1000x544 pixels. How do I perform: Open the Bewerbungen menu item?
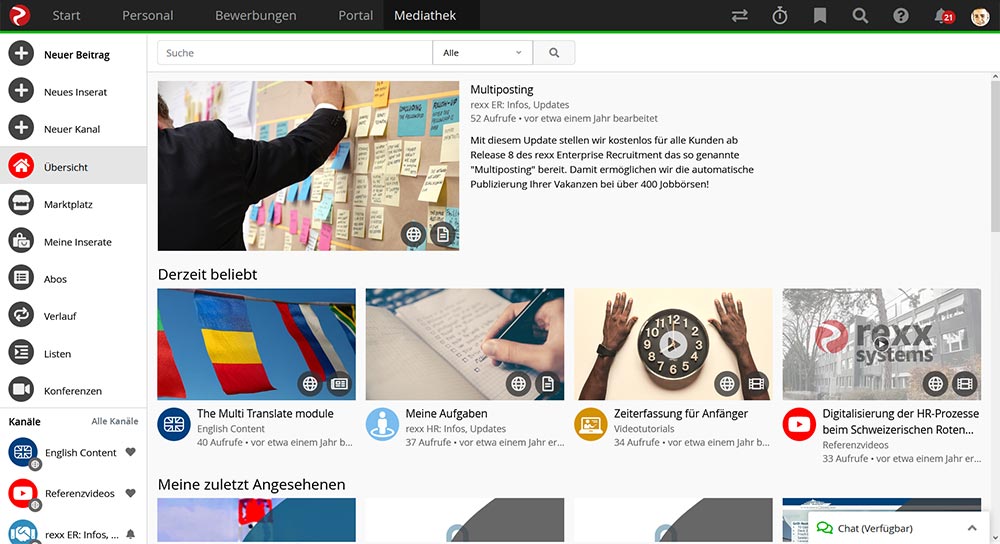[256, 15]
